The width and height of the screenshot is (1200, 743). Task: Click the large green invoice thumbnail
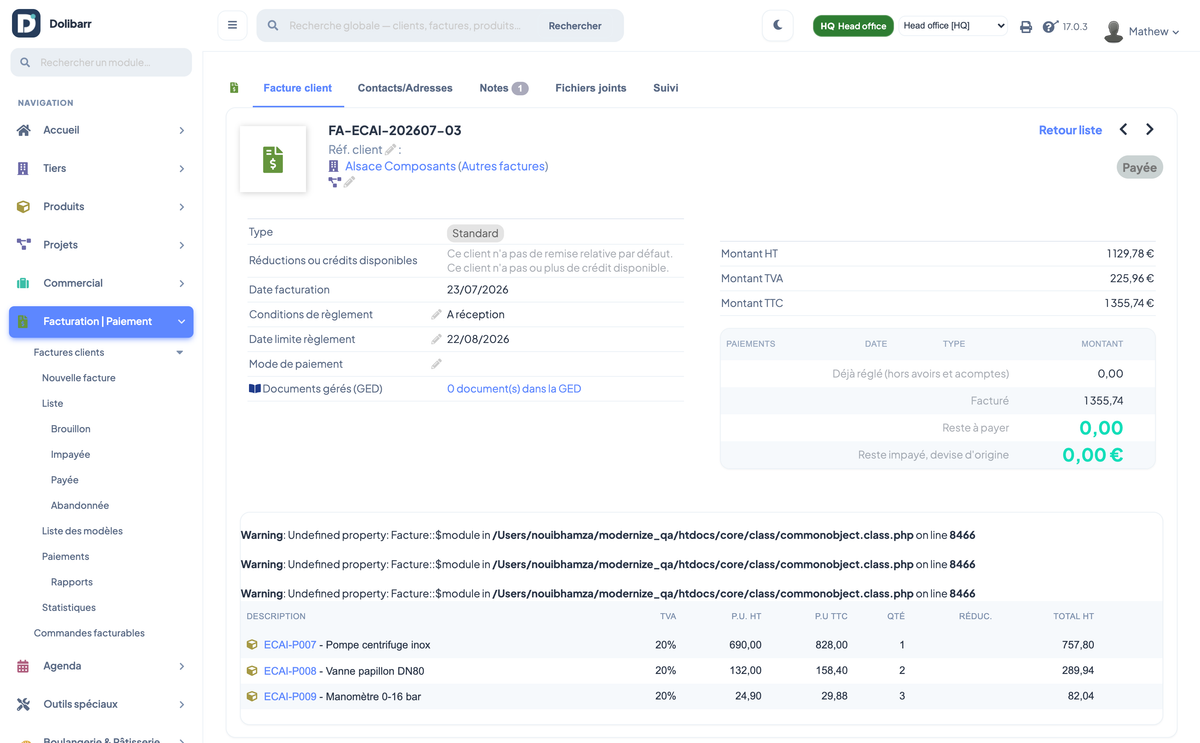click(273, 159)
